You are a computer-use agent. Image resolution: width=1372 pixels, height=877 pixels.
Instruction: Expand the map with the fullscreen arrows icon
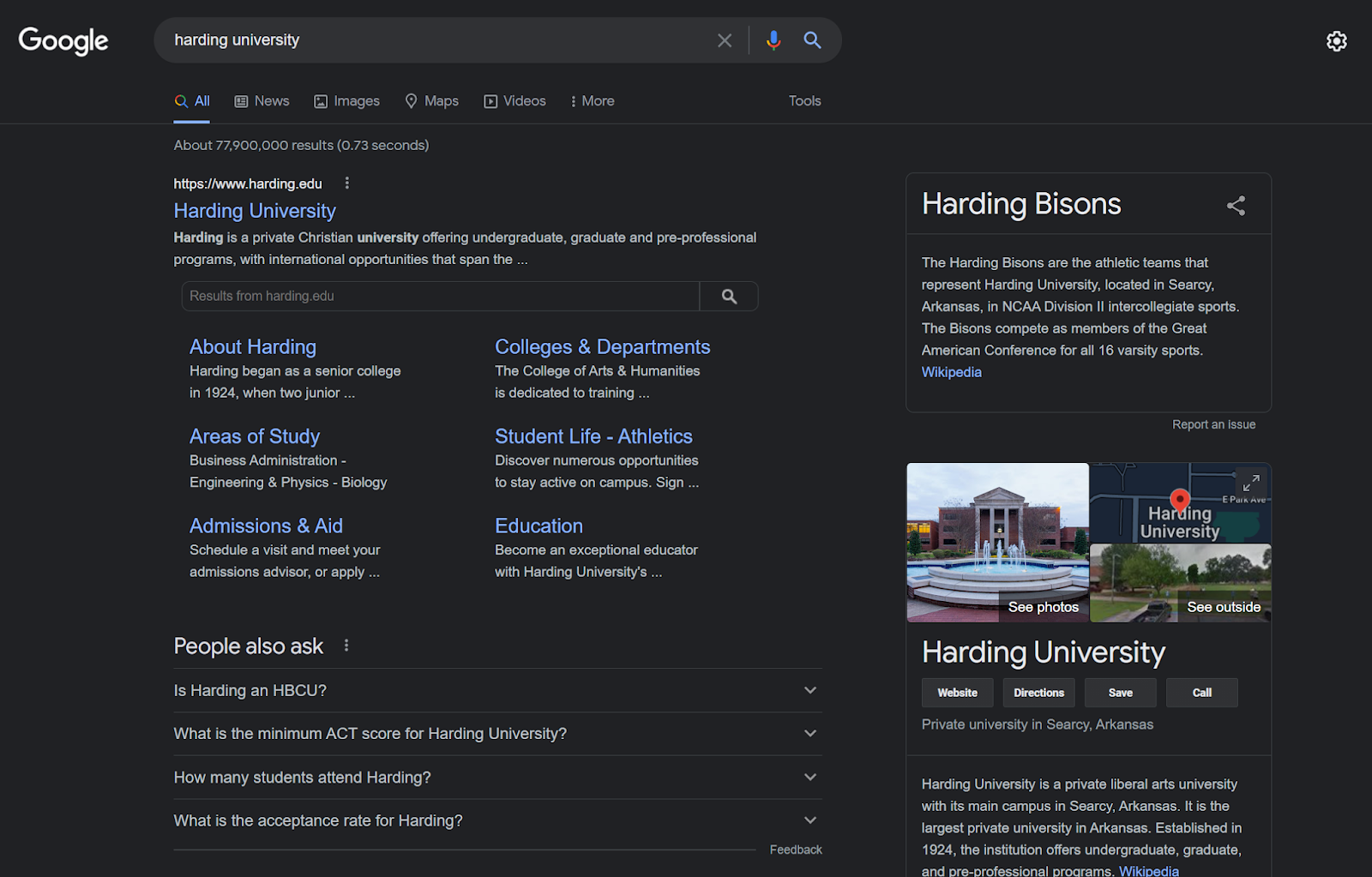[x=1251, y=483]
